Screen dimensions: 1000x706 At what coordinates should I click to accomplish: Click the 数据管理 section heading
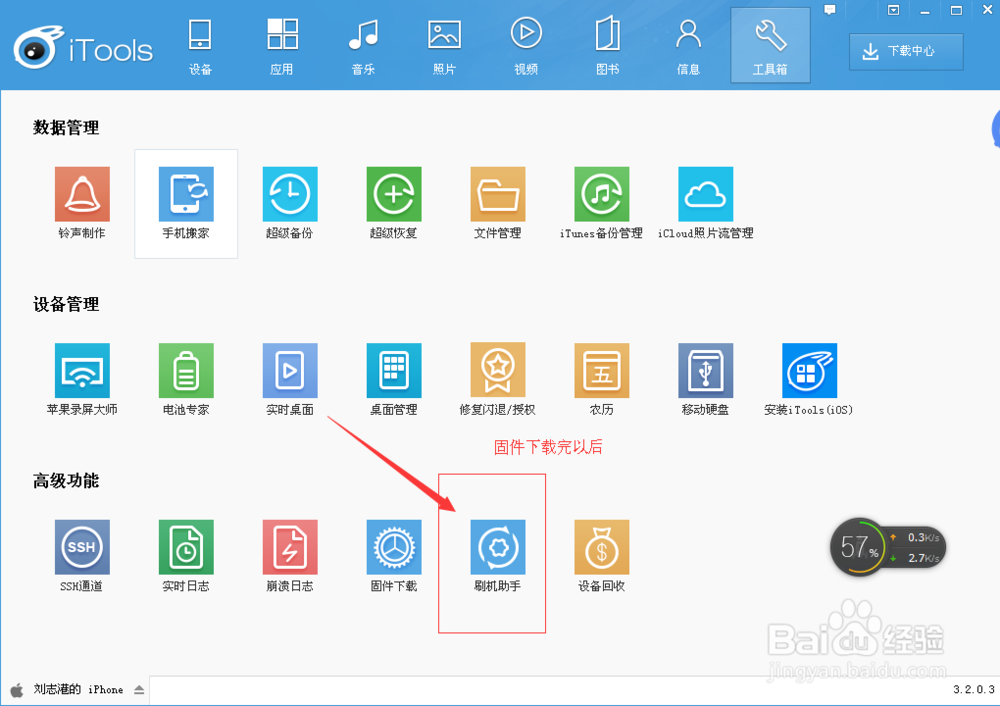(66, 128)
